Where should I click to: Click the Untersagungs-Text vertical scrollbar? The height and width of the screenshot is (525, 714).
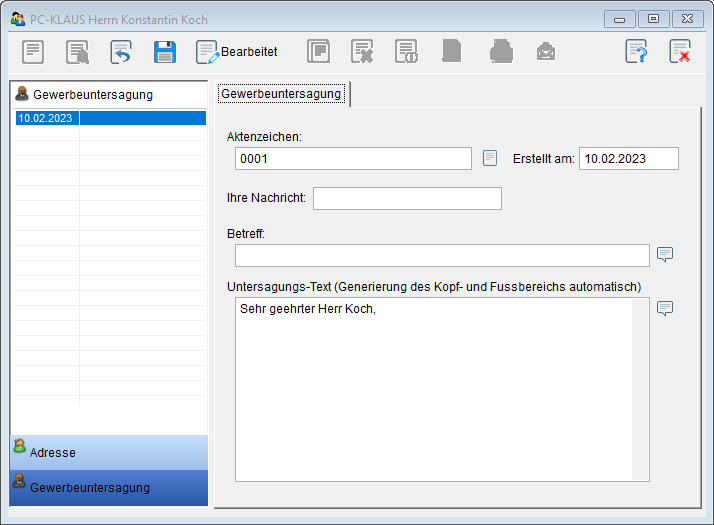coord(640,390)
